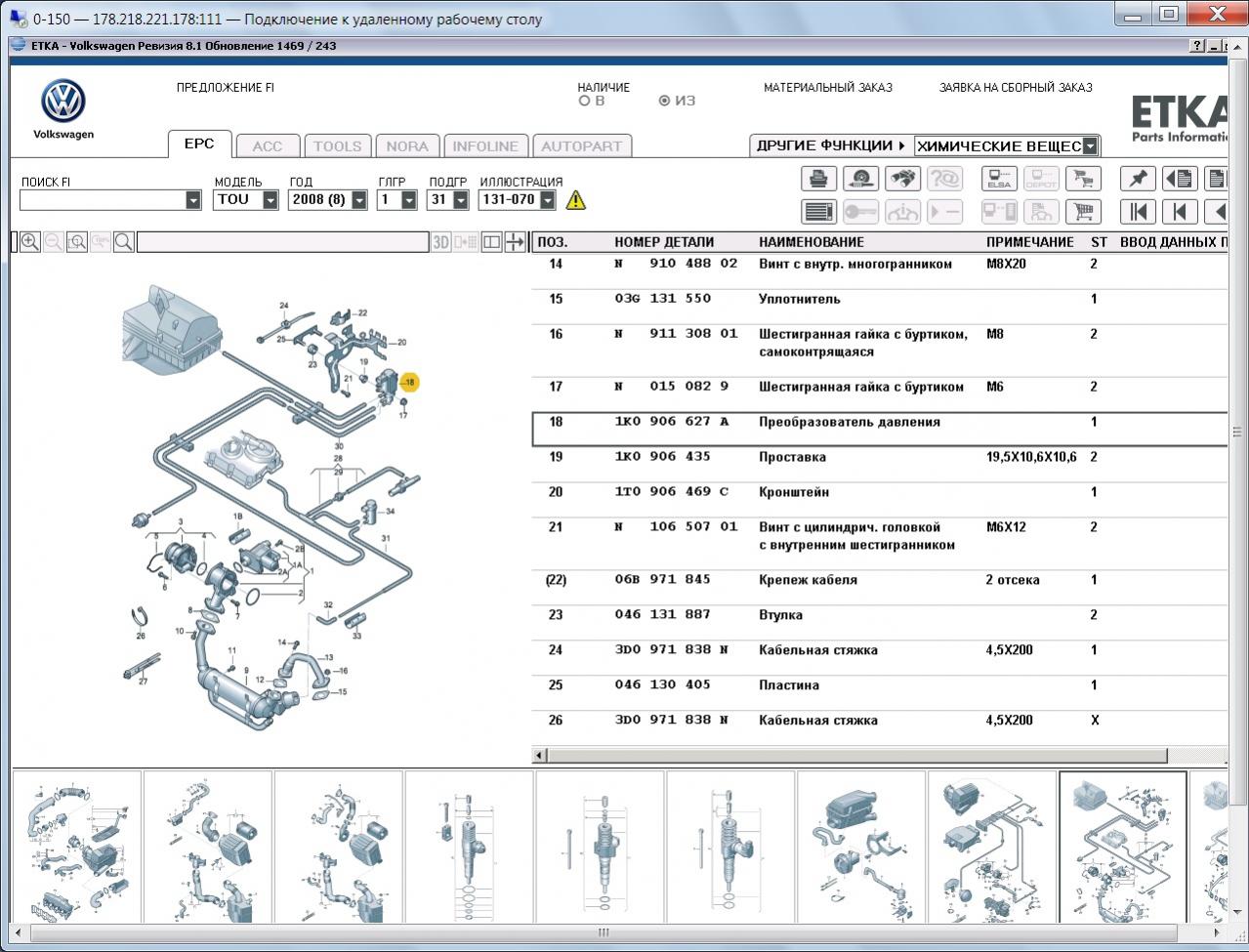Select row 25 Пластина
The height and width of the screenshot is (952, 1249).
tap(879, 693)
